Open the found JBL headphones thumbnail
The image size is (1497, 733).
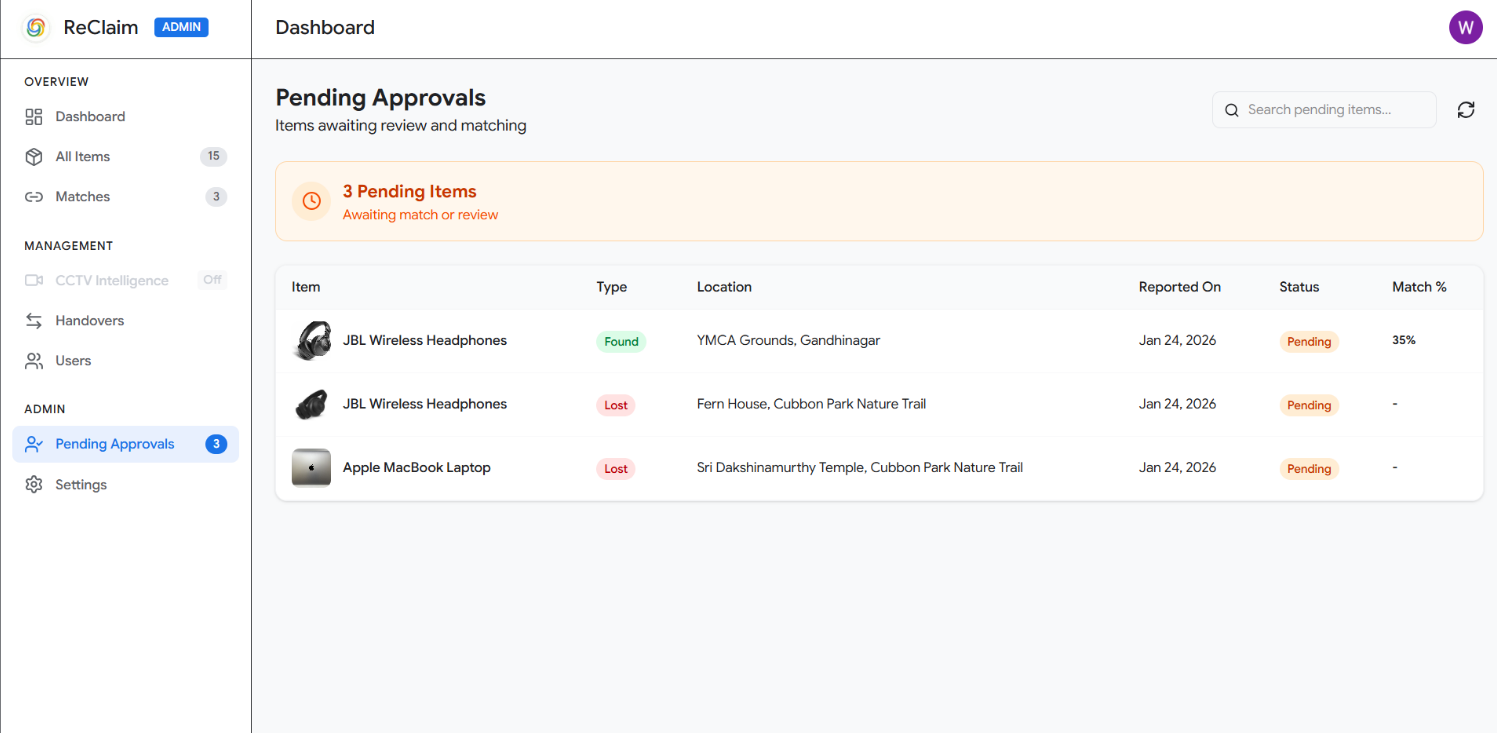point(312,341)
